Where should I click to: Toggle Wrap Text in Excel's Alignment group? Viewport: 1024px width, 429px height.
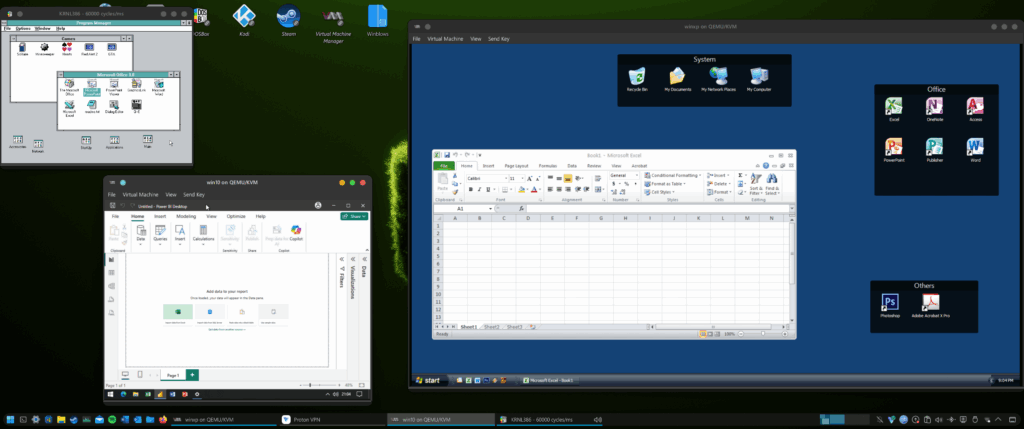(x=598, y=178)
